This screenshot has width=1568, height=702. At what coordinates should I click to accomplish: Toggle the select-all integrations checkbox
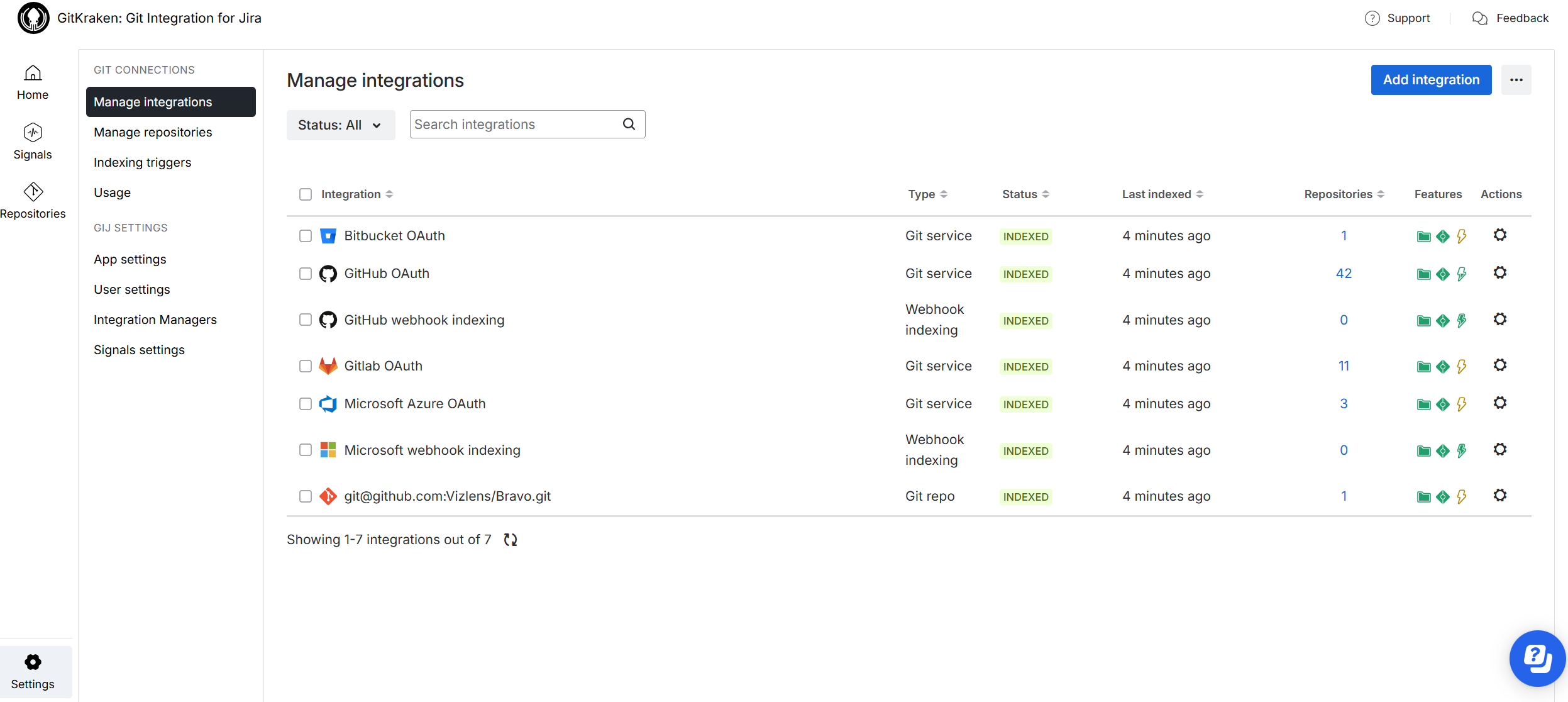tap(306, 194)
